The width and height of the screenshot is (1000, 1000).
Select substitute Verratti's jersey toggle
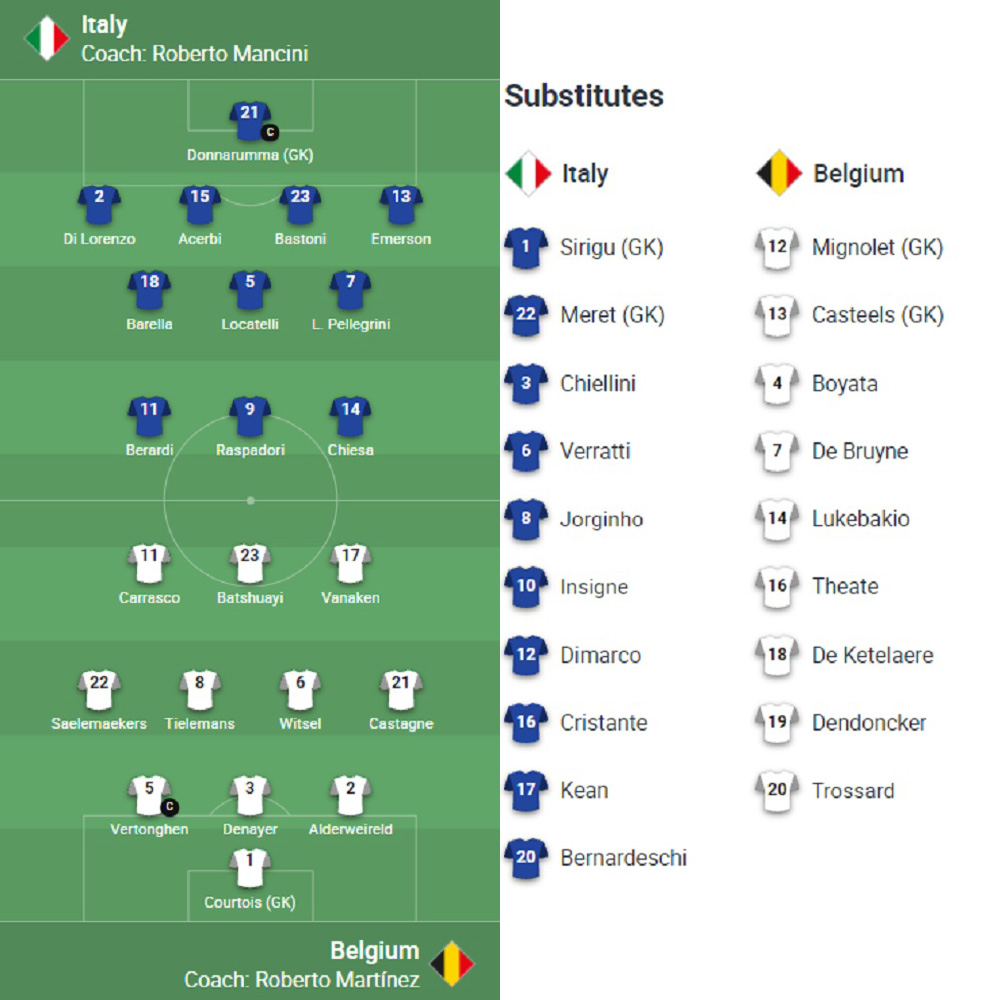click(x=525, y=451)
